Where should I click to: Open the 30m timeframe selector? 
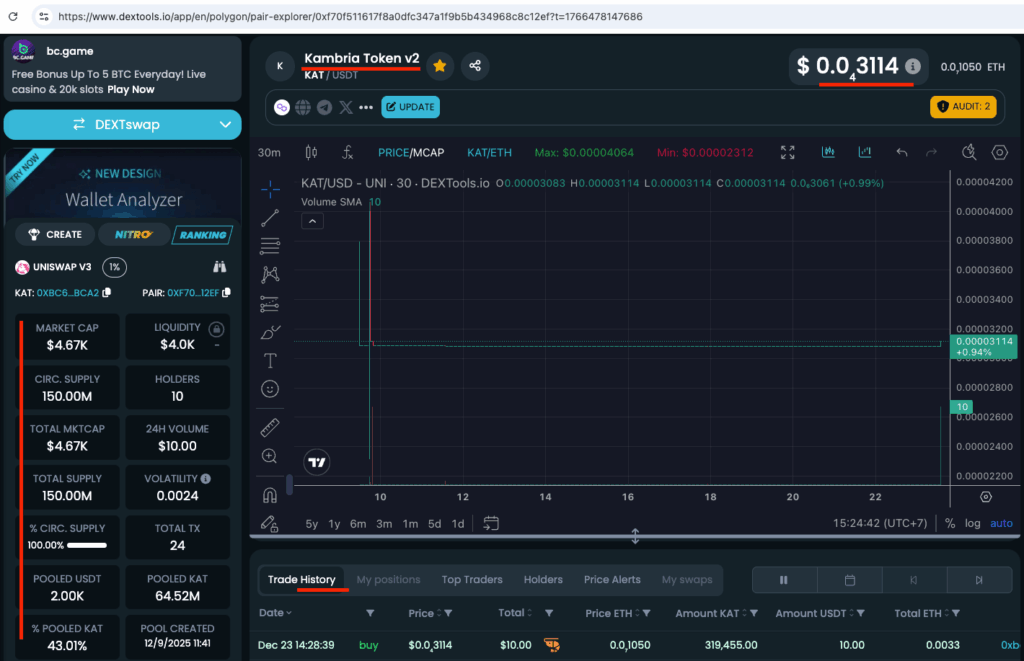click(269, 153)
